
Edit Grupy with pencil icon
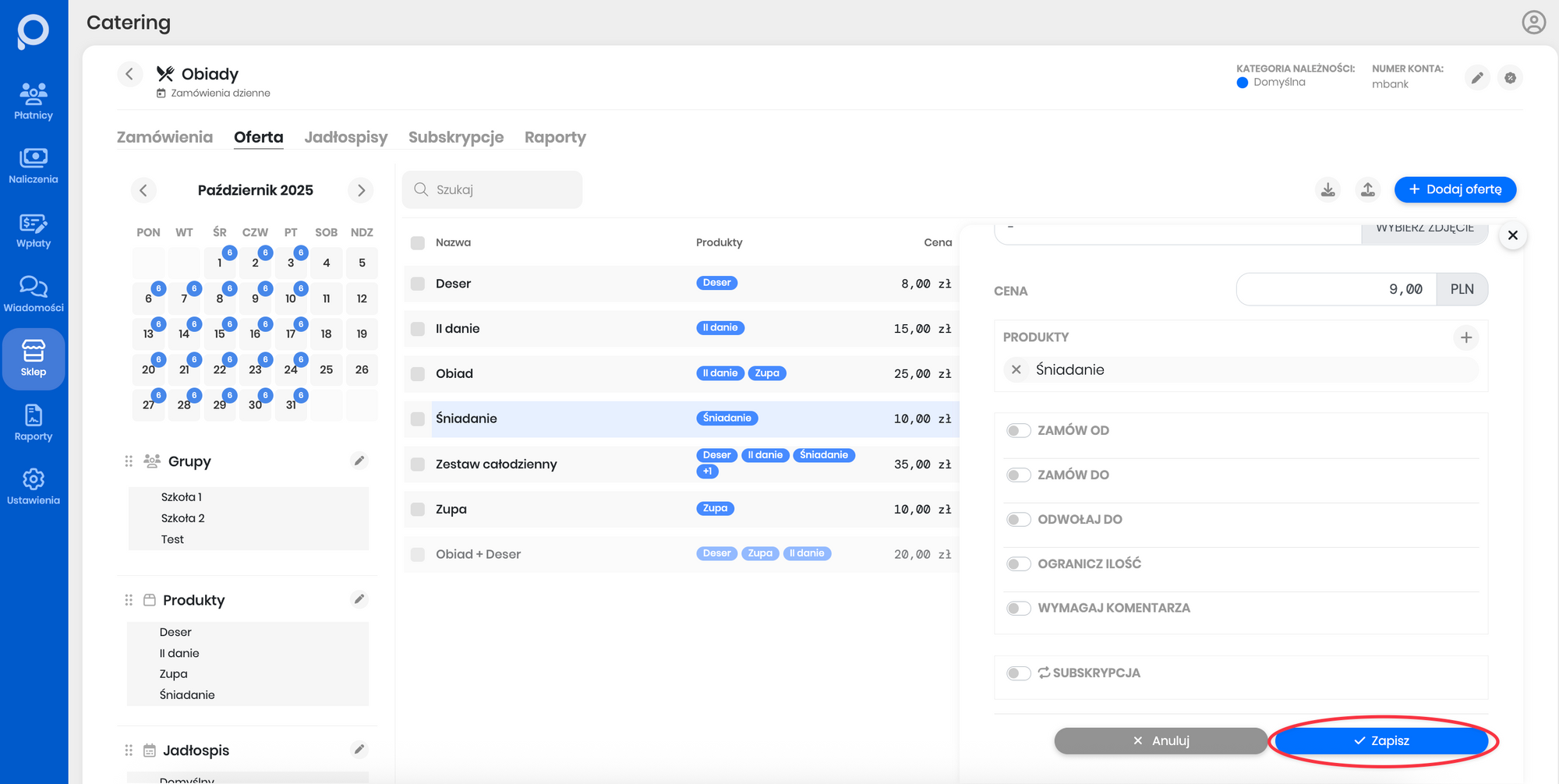tap(359, 461)
